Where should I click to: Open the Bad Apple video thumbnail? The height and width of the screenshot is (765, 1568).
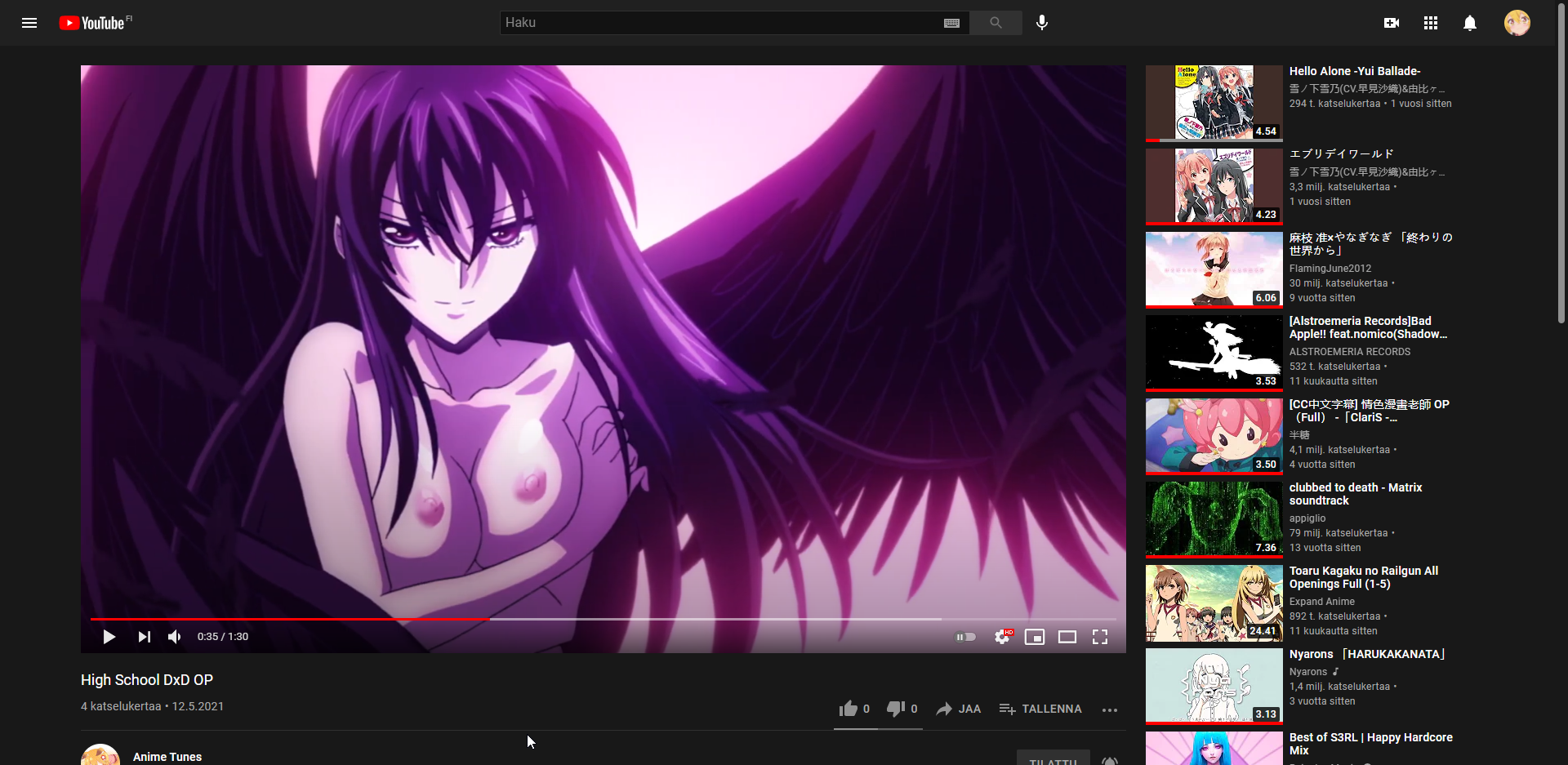coord(1214,352)
